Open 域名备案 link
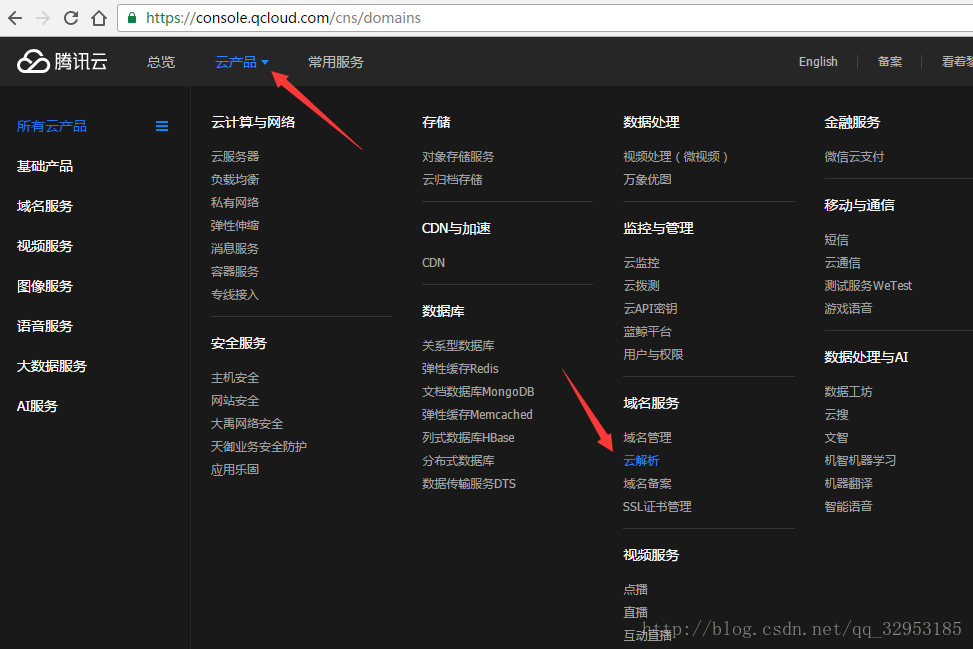This screenshot has height=649, width=973. (x=647, y=483)
